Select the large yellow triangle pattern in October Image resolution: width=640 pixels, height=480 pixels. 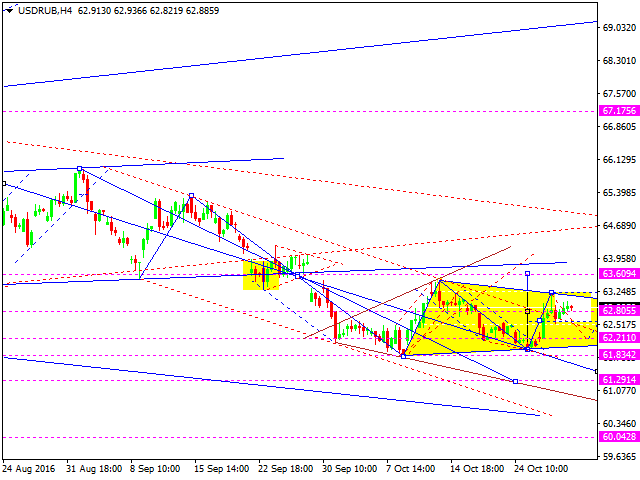pyautogui.click(x=500, y=318)
